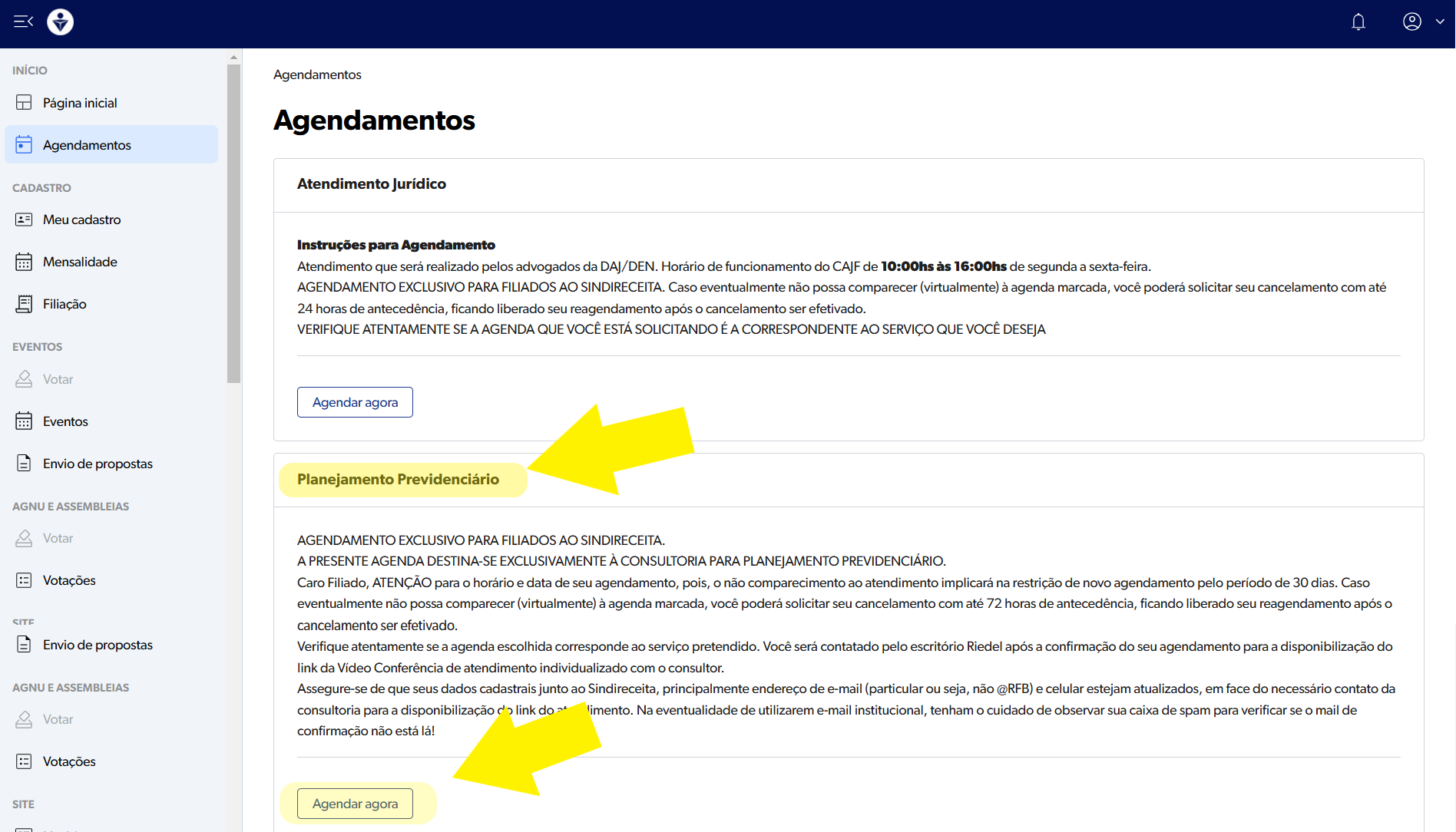1456x832 pixels.
Task: Open Votações under first AGNU E ASSEMBLEIAS
Action: coord(69,580)
